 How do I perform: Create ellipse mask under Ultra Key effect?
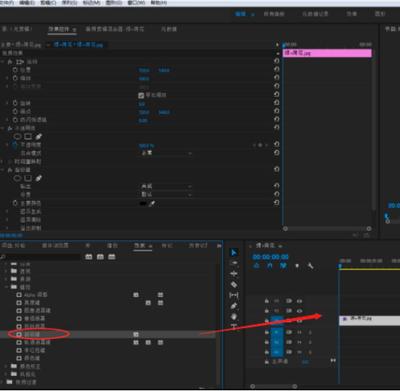(x=17, y=178)
